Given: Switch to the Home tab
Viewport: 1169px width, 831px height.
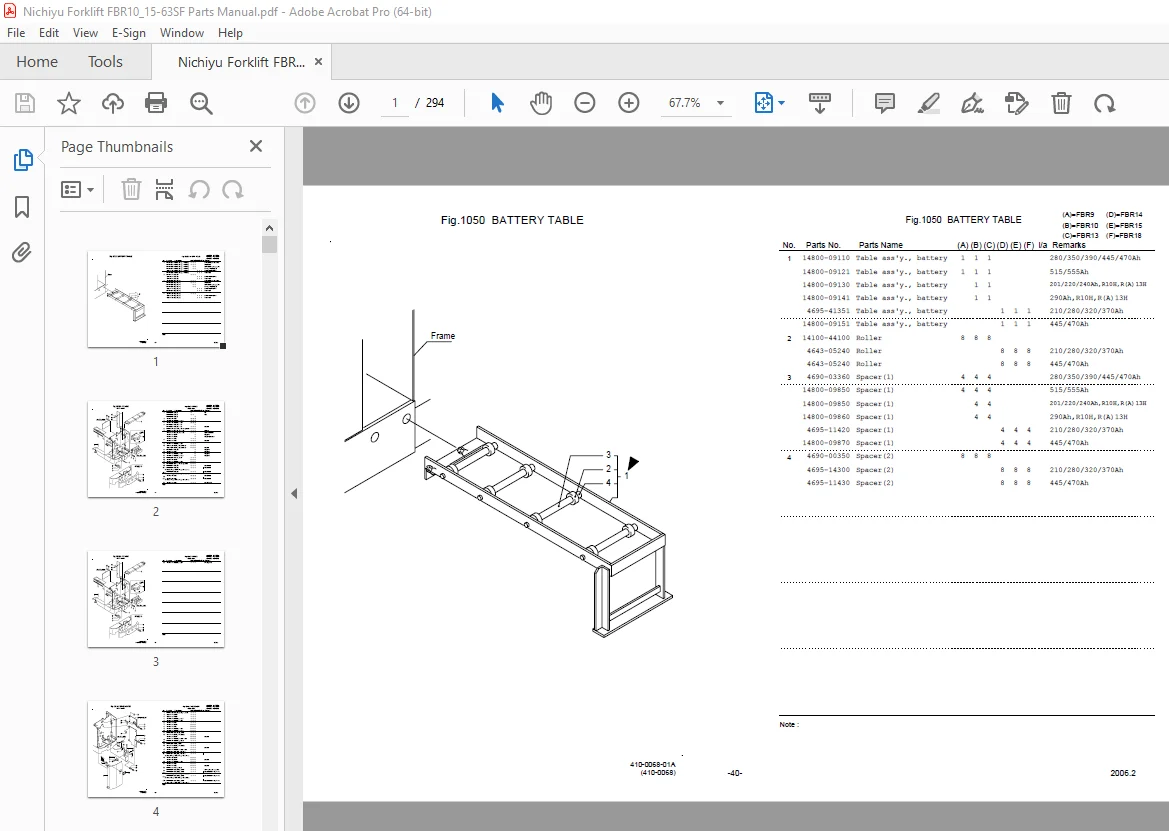Looking at the screenshot, I should [37, 62].
